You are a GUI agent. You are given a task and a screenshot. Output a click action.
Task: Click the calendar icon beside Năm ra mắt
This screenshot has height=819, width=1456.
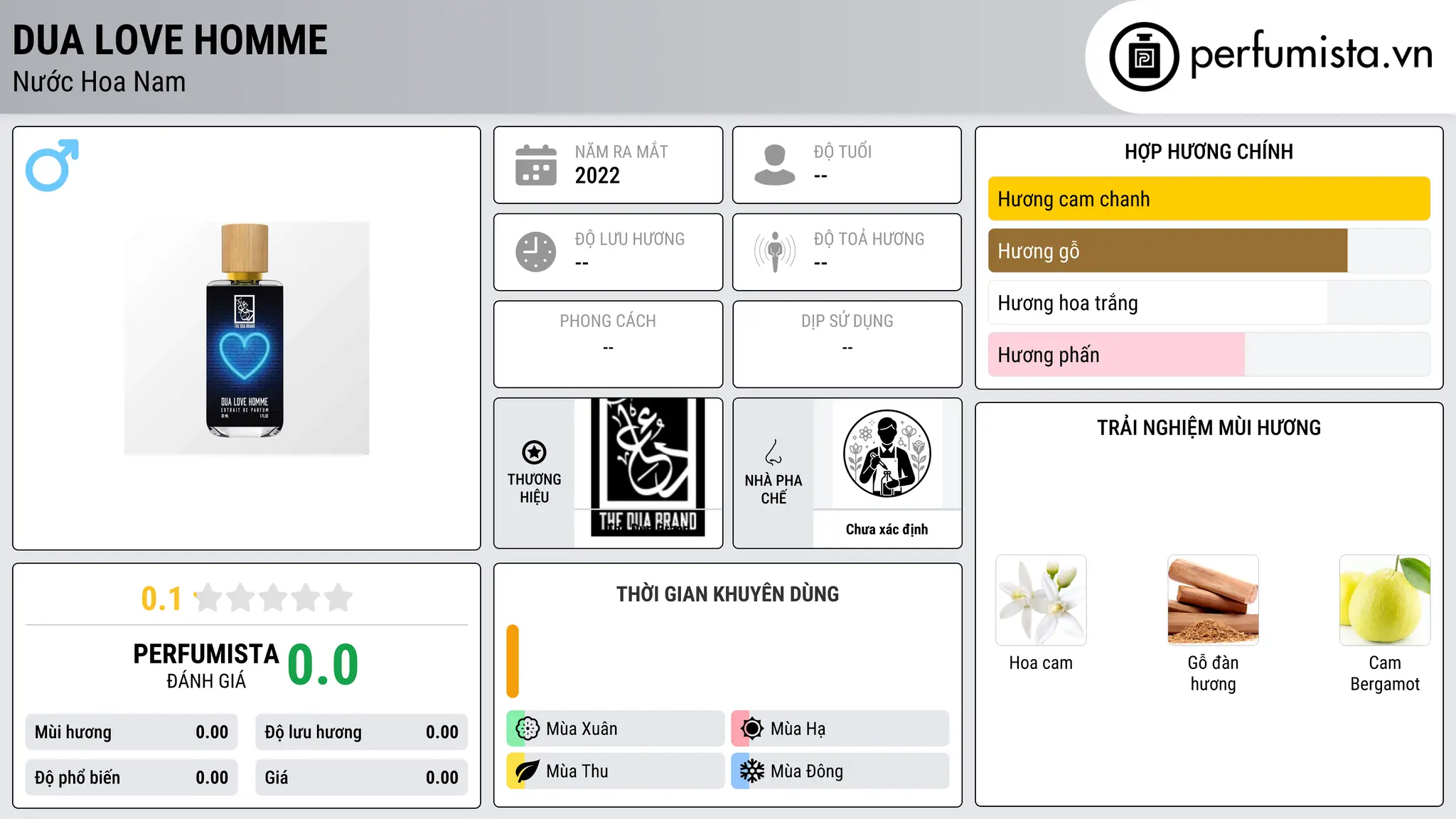tap(536, 165)
